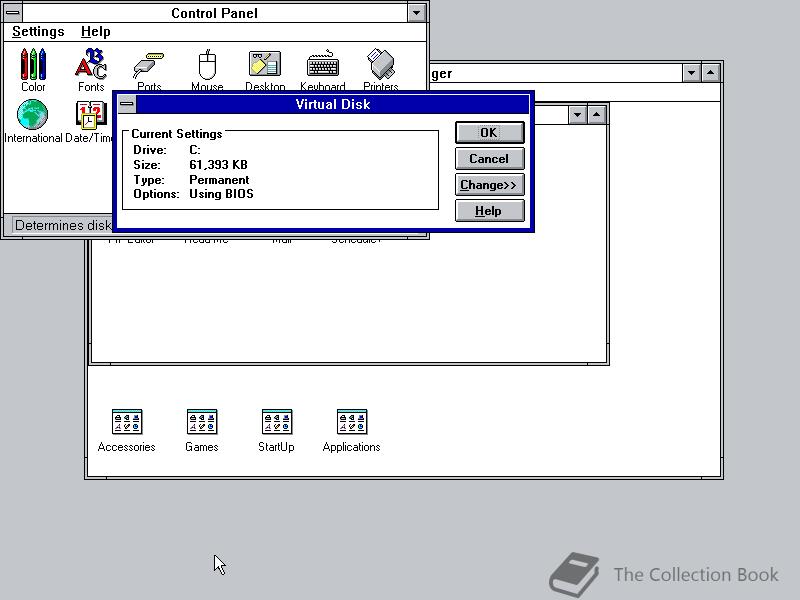Maximize the inner group window in Program Manager

[596, 115]
